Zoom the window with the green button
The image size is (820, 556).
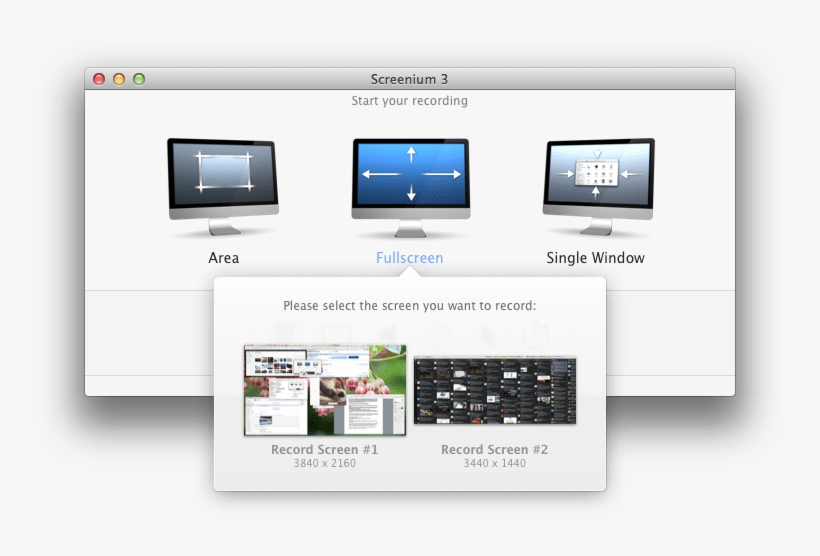coord(139,79)
